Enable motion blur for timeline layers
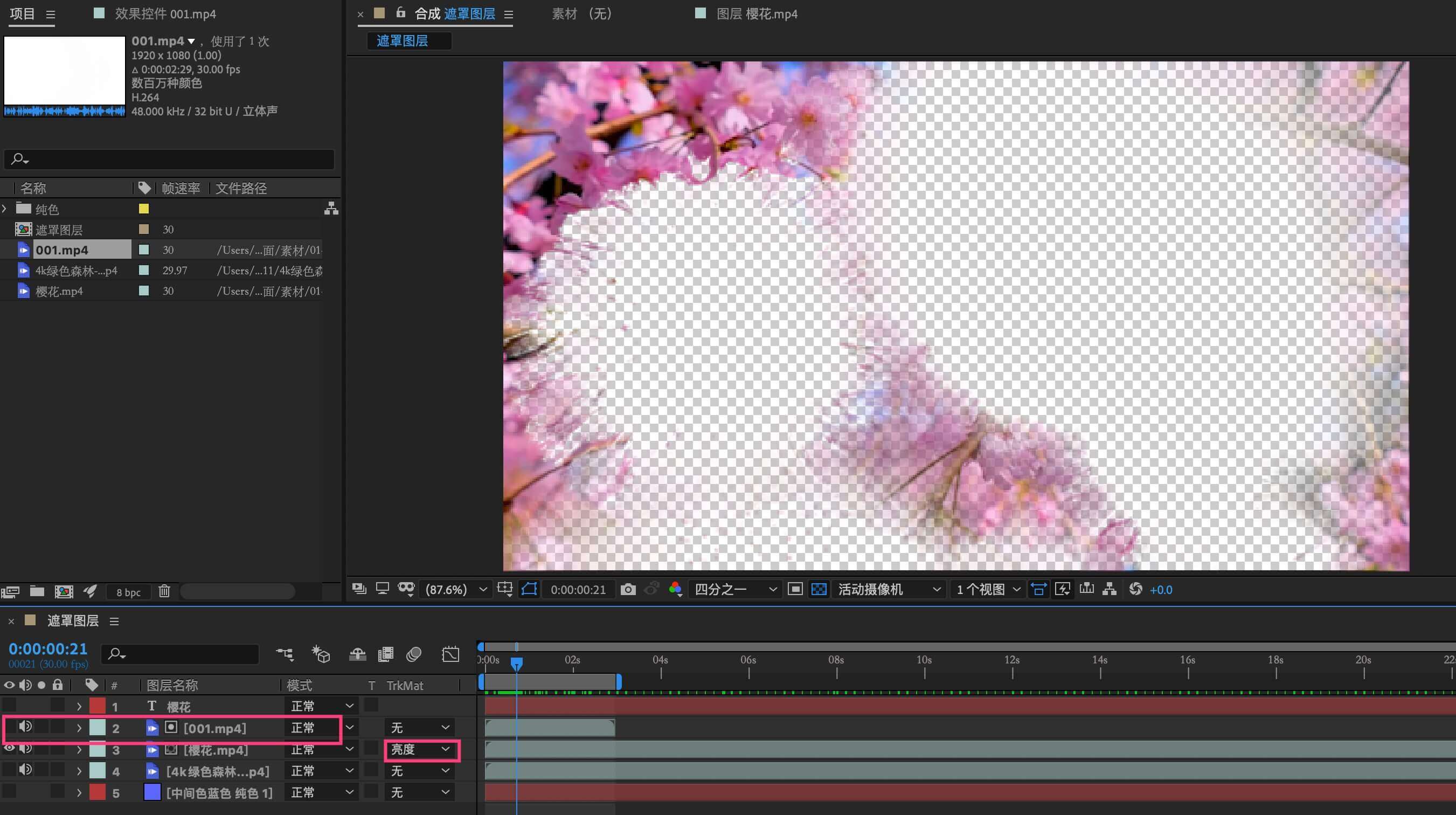This screenshot has height=815, width=1456. pos(414,654)
